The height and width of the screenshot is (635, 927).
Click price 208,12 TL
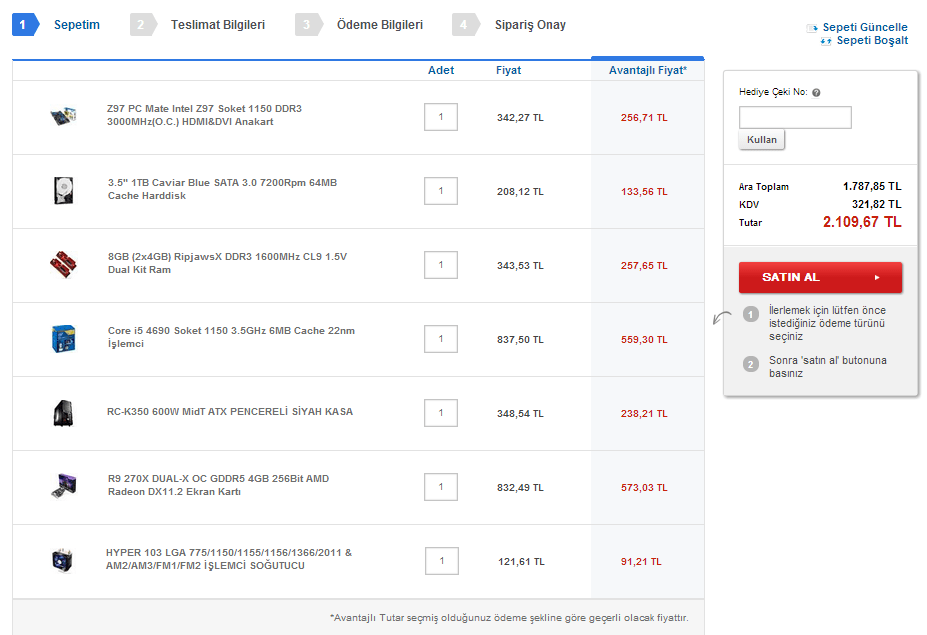(x=520, y=192)
